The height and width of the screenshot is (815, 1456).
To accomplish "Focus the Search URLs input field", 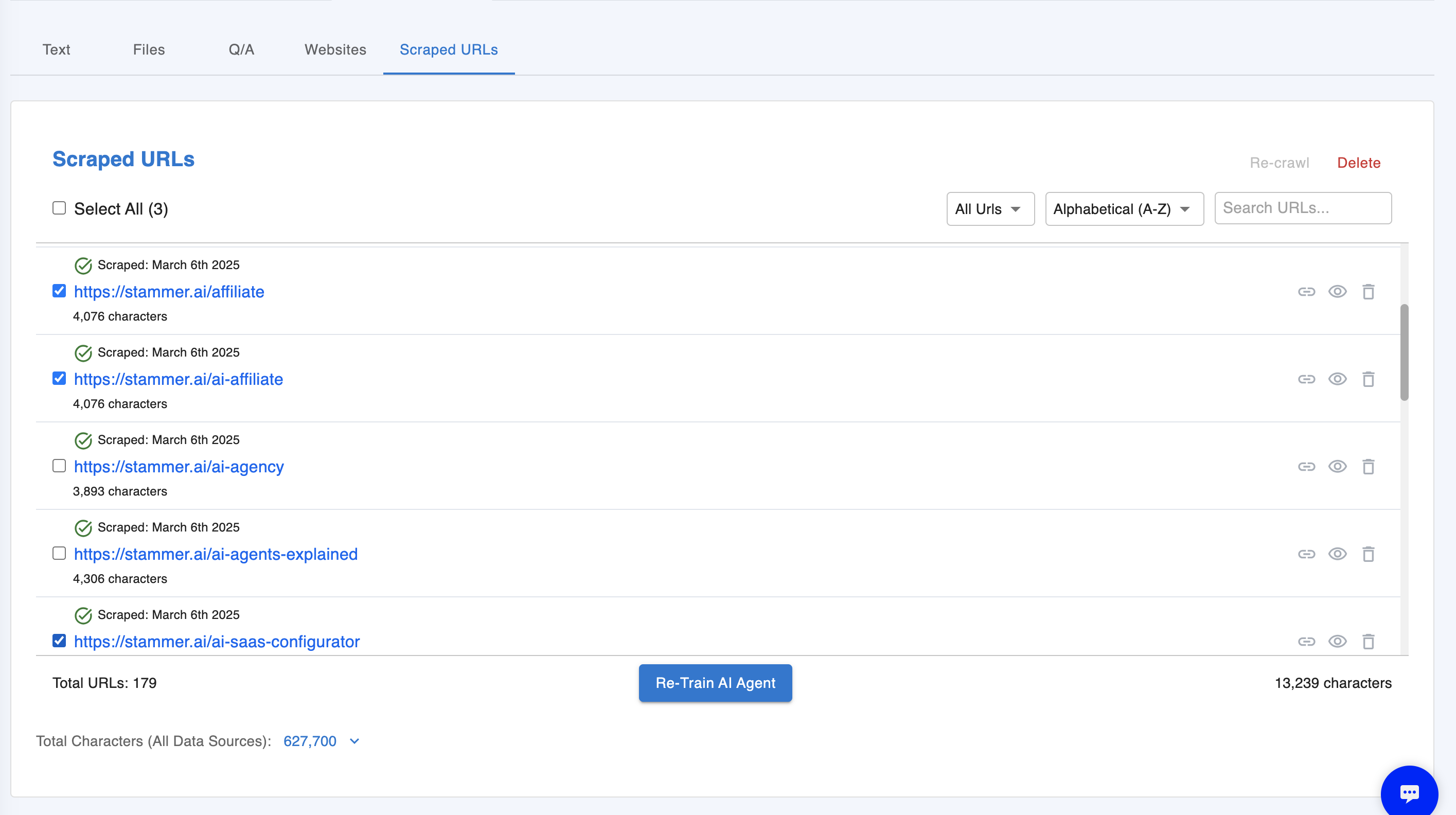I will pos(1303,208).
